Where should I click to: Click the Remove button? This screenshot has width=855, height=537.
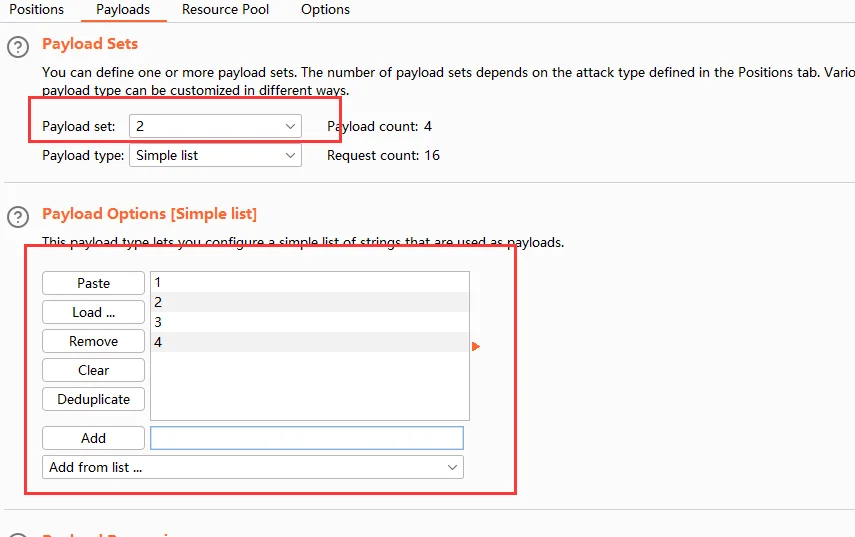click(93, 341)
